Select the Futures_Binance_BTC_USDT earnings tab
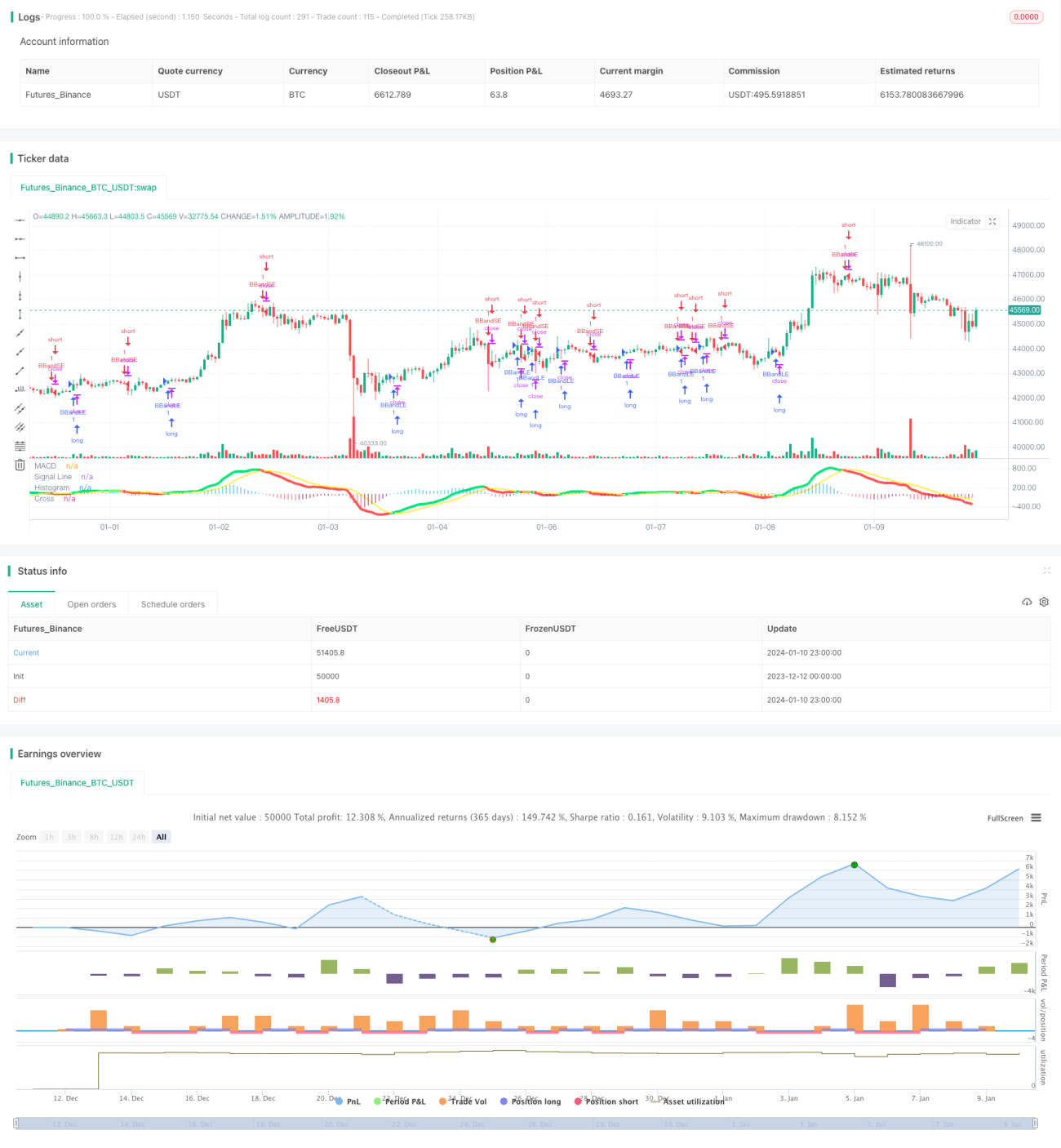Screen dimensions: 1061x1148 (77, 782)
